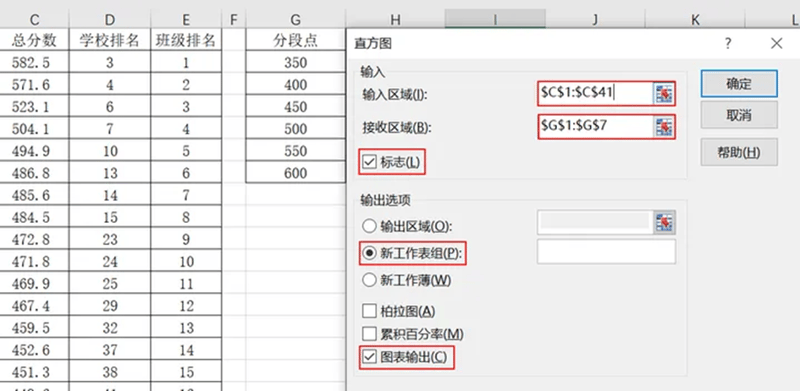Click the disabled 输出区域 range field
The image size is (800, 391).
tap(595, 222)
